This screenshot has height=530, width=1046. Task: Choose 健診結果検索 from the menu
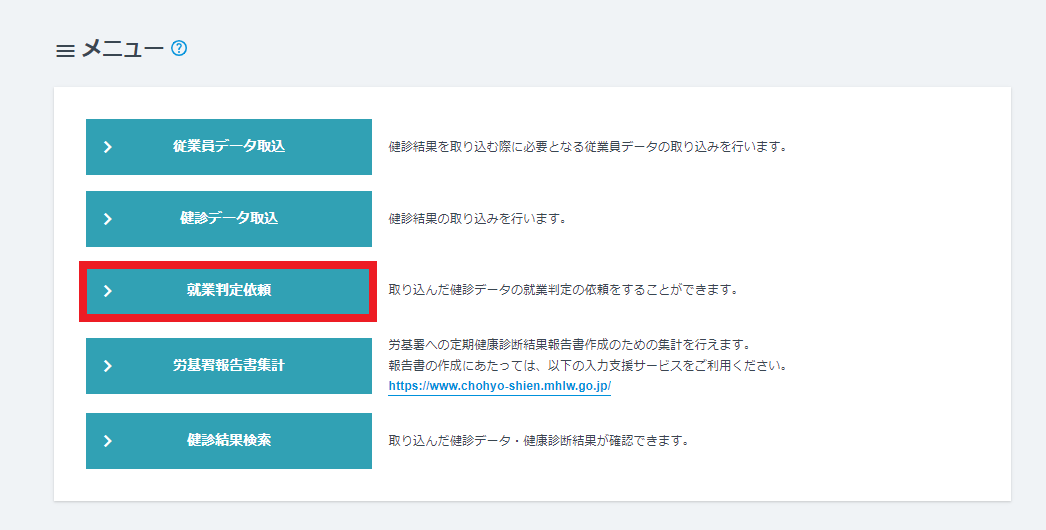click(229, 441)
